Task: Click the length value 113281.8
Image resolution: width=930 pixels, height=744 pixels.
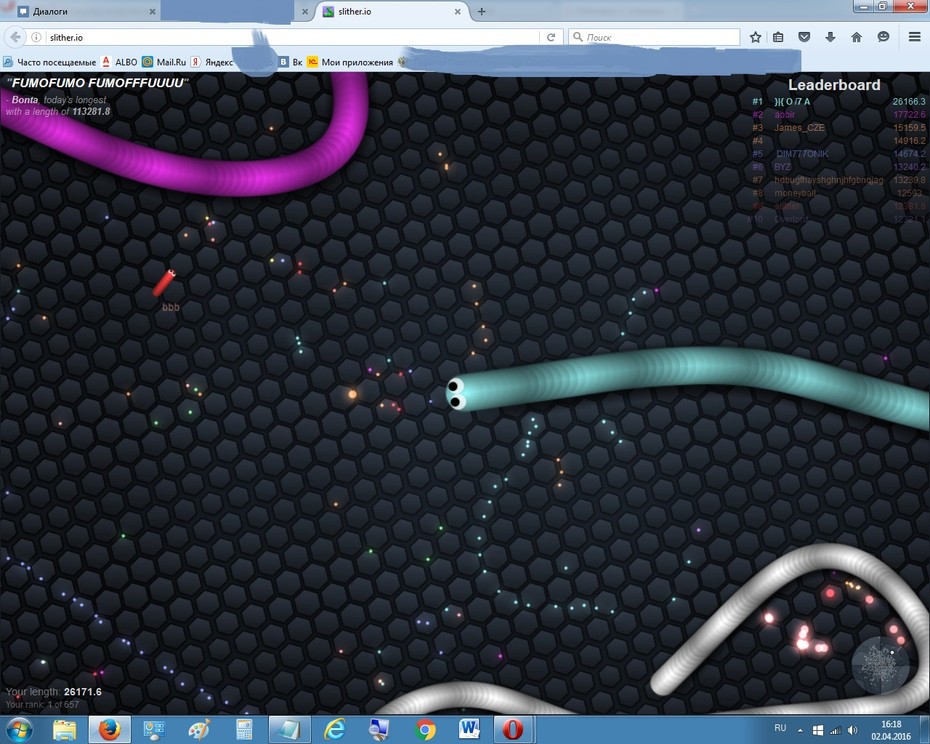Action: [x=91, y=112]
